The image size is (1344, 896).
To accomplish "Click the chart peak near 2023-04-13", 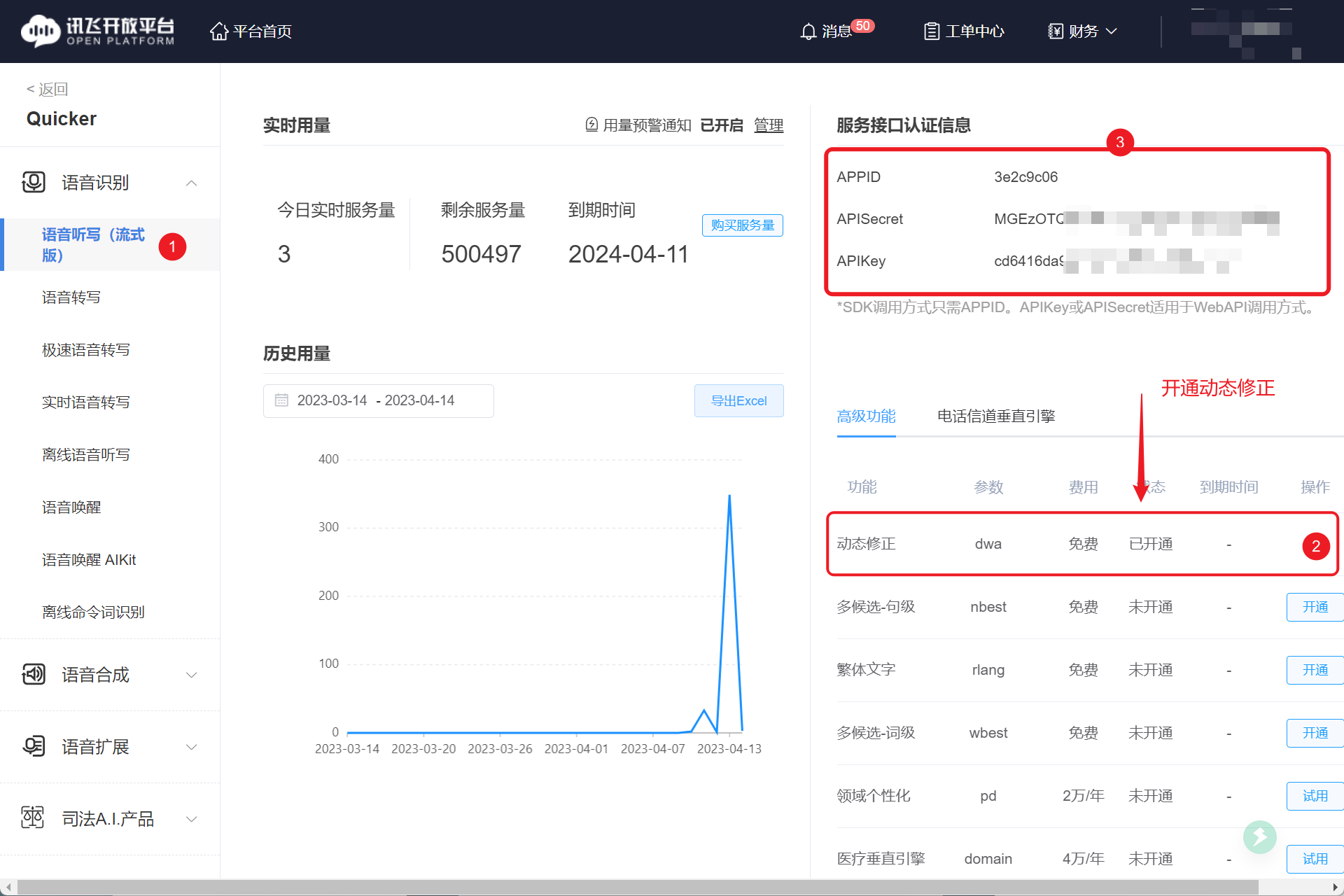I will 729,496.
